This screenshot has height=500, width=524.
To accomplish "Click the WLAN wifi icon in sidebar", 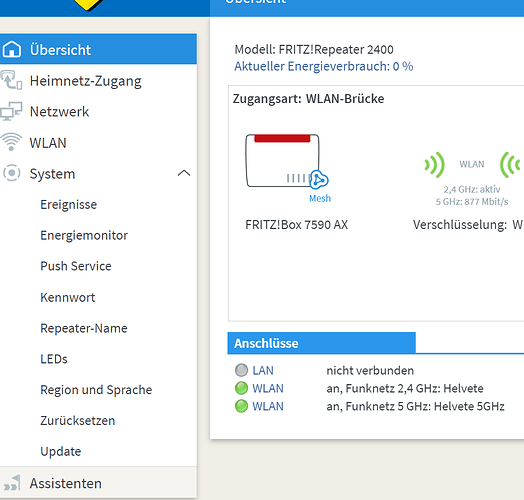I will [x=11, y=142].
